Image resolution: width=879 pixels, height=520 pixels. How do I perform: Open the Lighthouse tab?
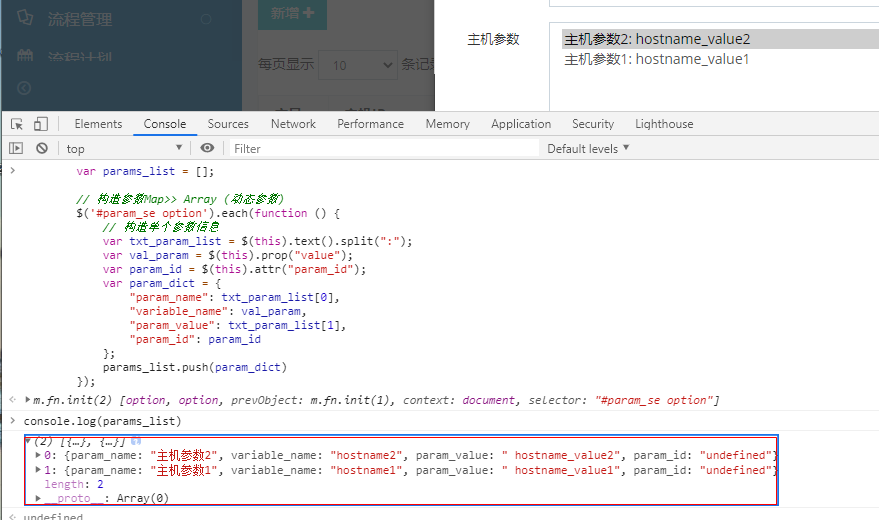664,124
